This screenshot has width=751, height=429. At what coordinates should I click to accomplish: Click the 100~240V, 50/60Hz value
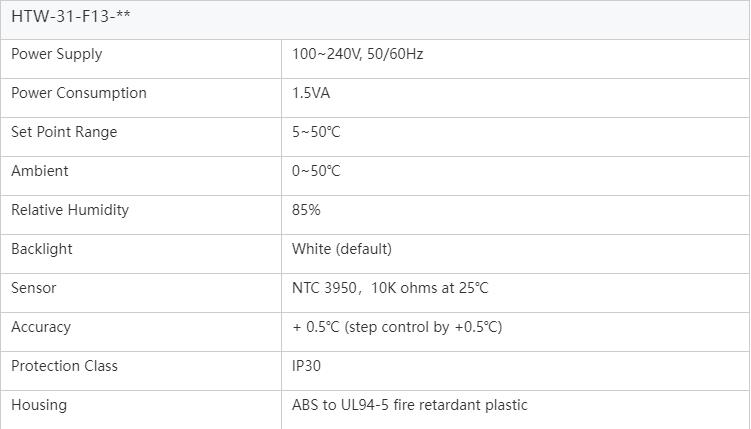click(x=357, y=54)
